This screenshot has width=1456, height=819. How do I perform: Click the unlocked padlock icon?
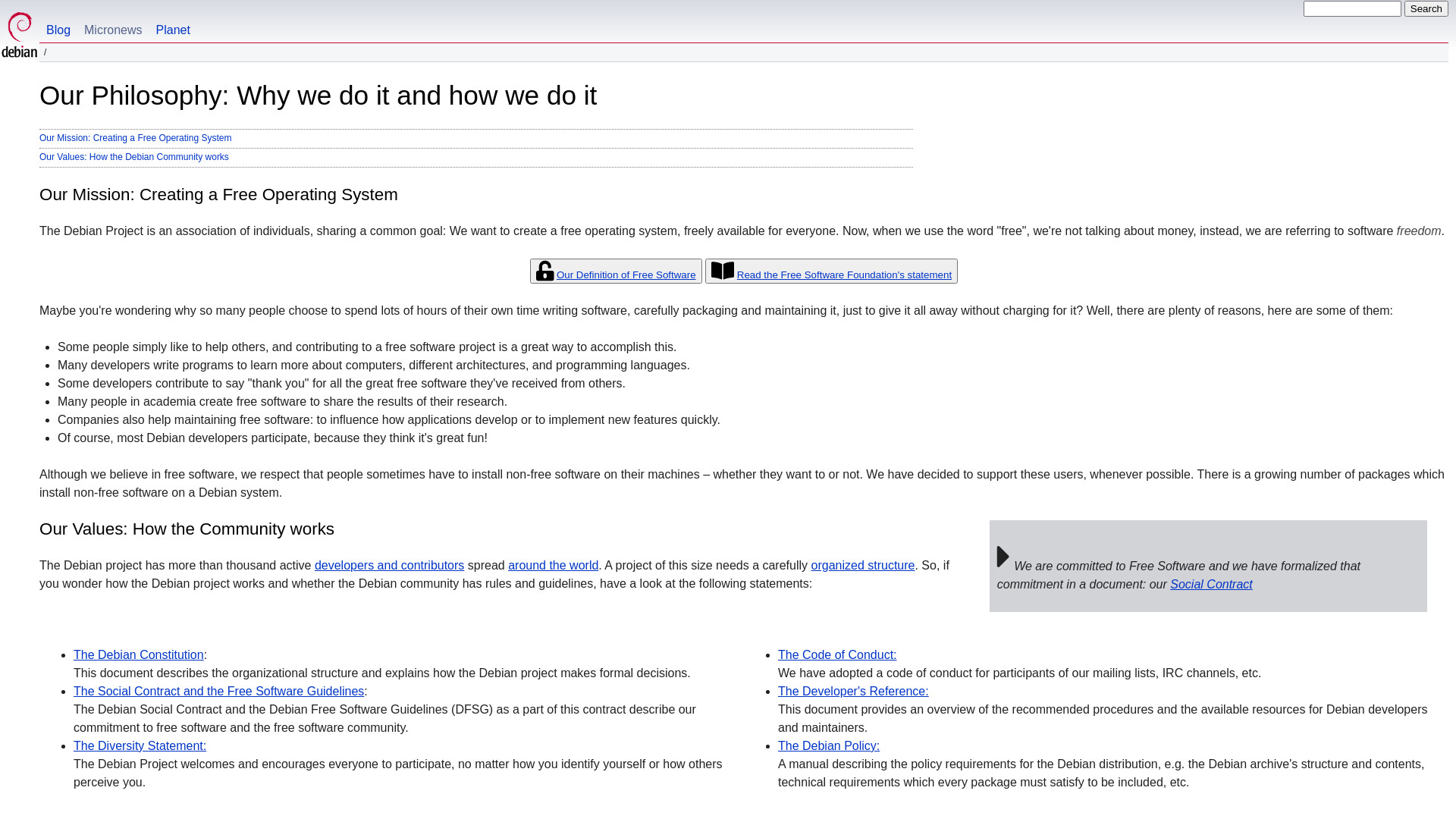544,271
